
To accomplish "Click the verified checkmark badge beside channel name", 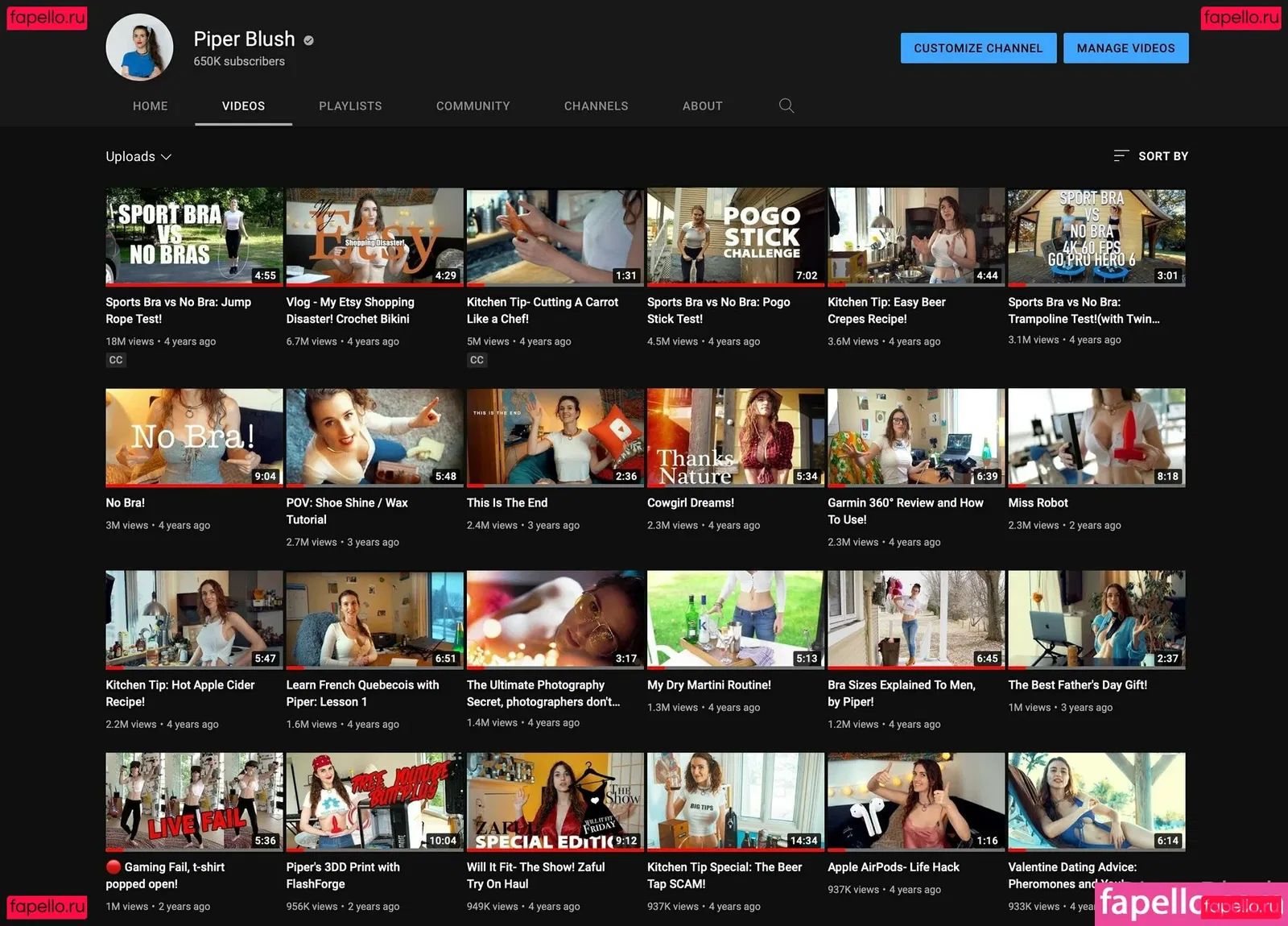I will pos(309,40).
